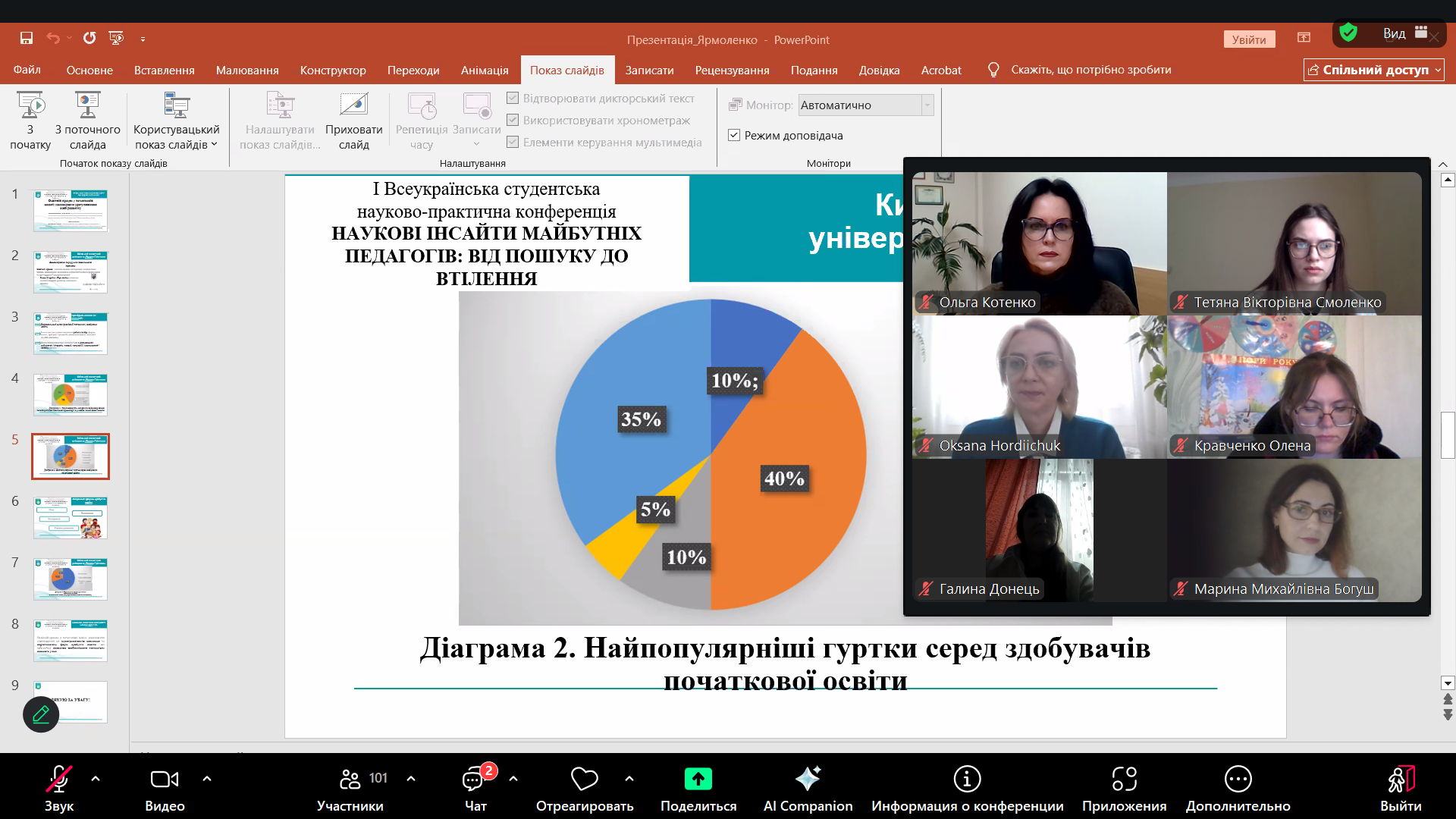The height and width of the screenshot is (819, 1456).
Task: Open chat options arrow next to Чат
Action: [x=513, y=778]
